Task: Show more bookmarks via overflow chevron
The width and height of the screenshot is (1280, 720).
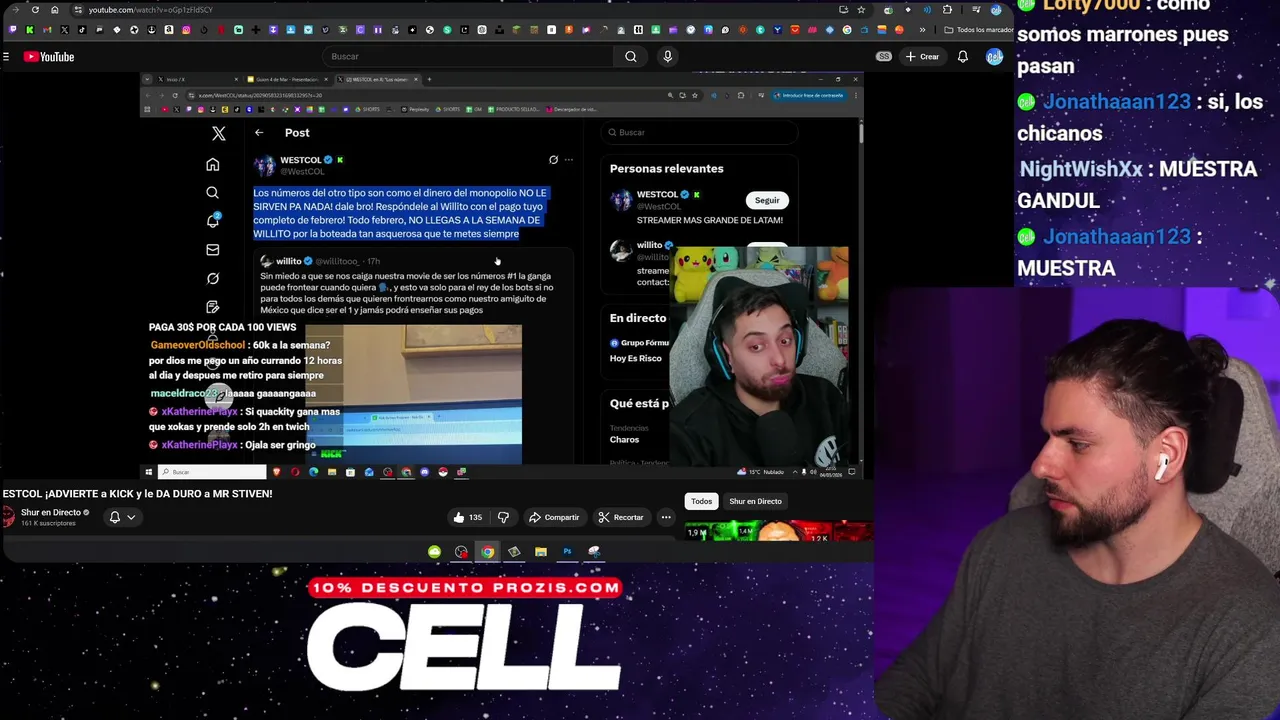Action: (922, 30)
